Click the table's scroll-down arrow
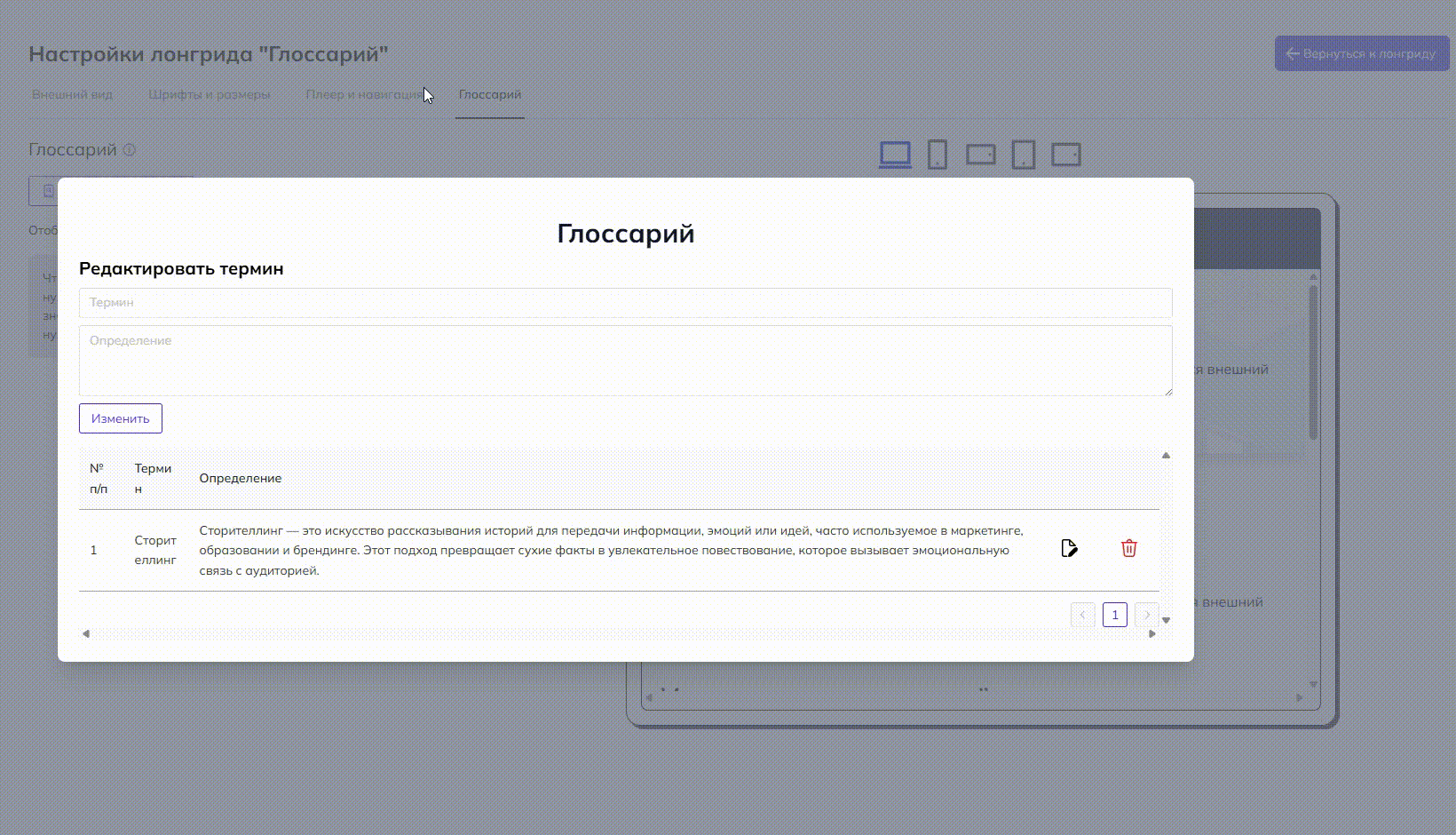Viewport: 1456px width, 835px height. 1166,620
